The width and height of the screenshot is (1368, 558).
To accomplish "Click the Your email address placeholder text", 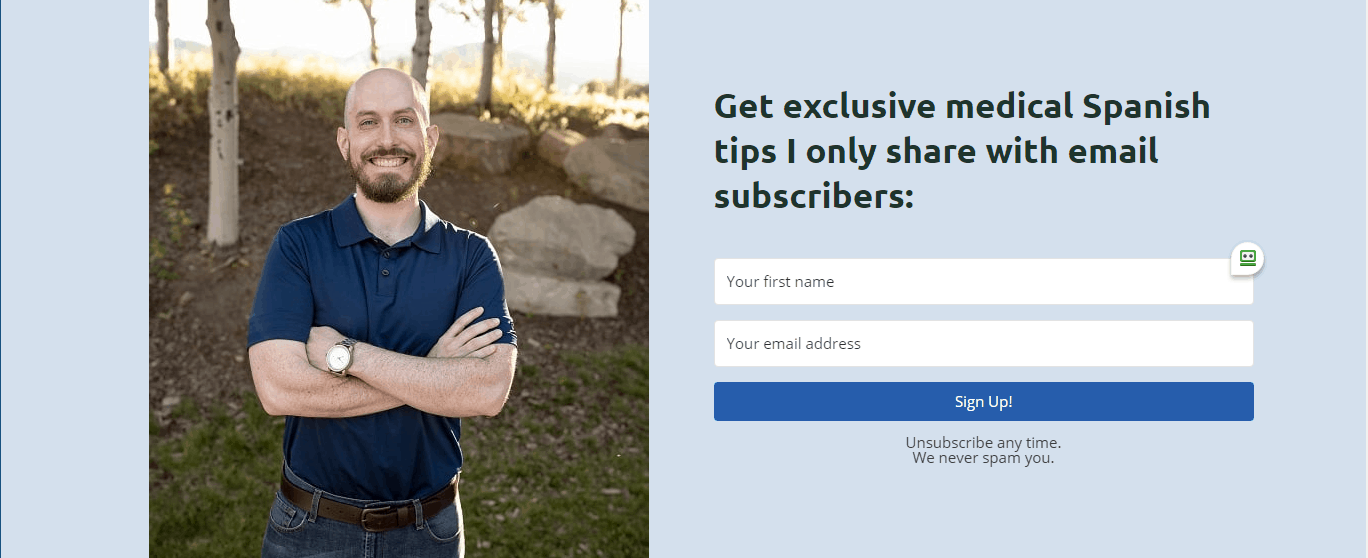I will click(x=793, y=344).
